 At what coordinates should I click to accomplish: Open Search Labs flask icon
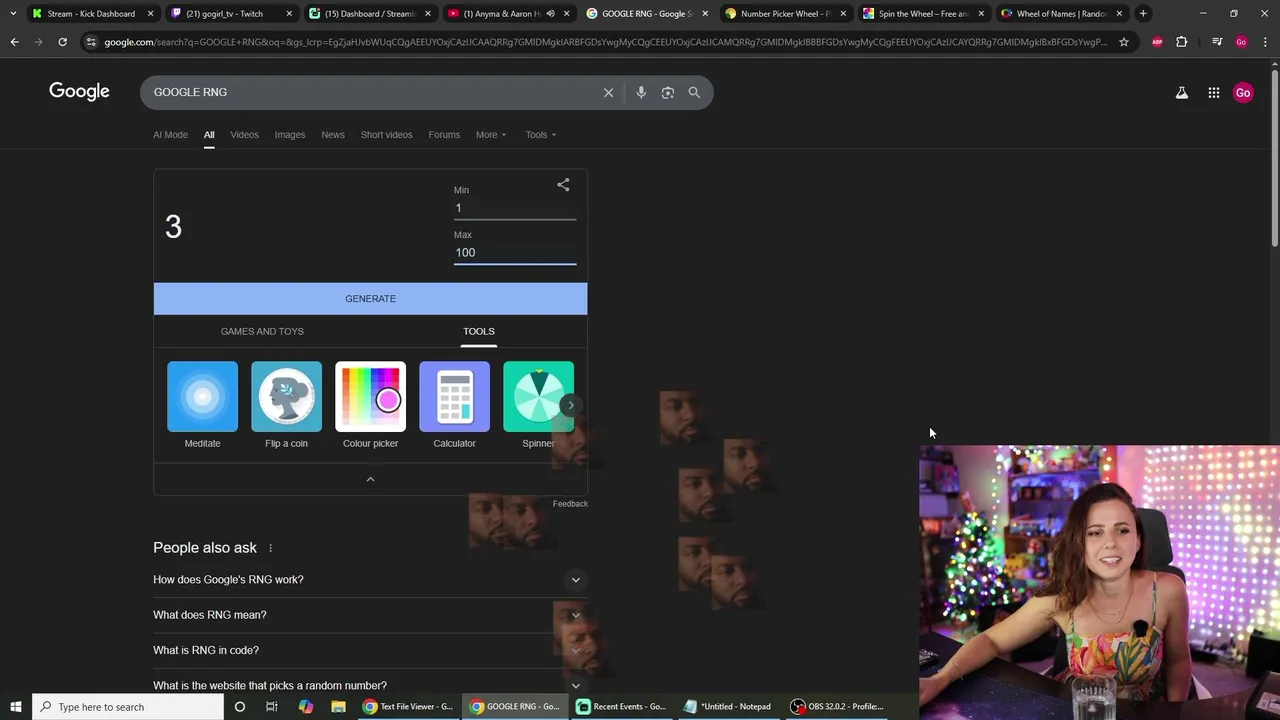(x=1182, y=93)
